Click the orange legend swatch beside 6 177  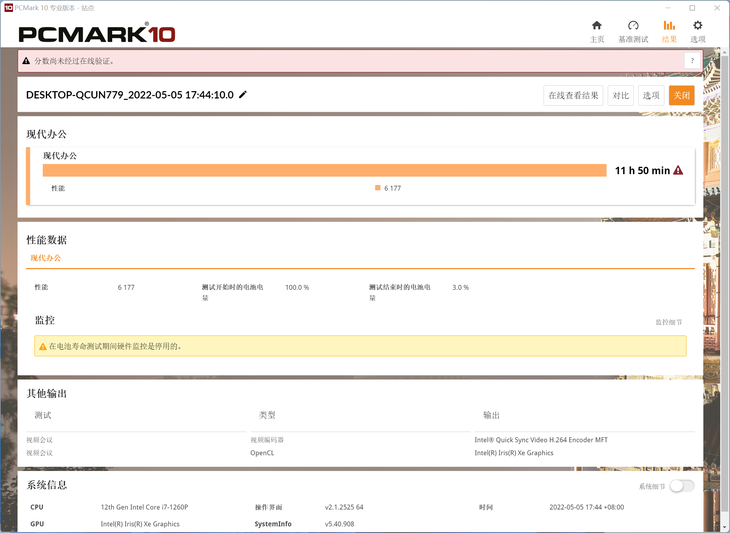point(378,188)
